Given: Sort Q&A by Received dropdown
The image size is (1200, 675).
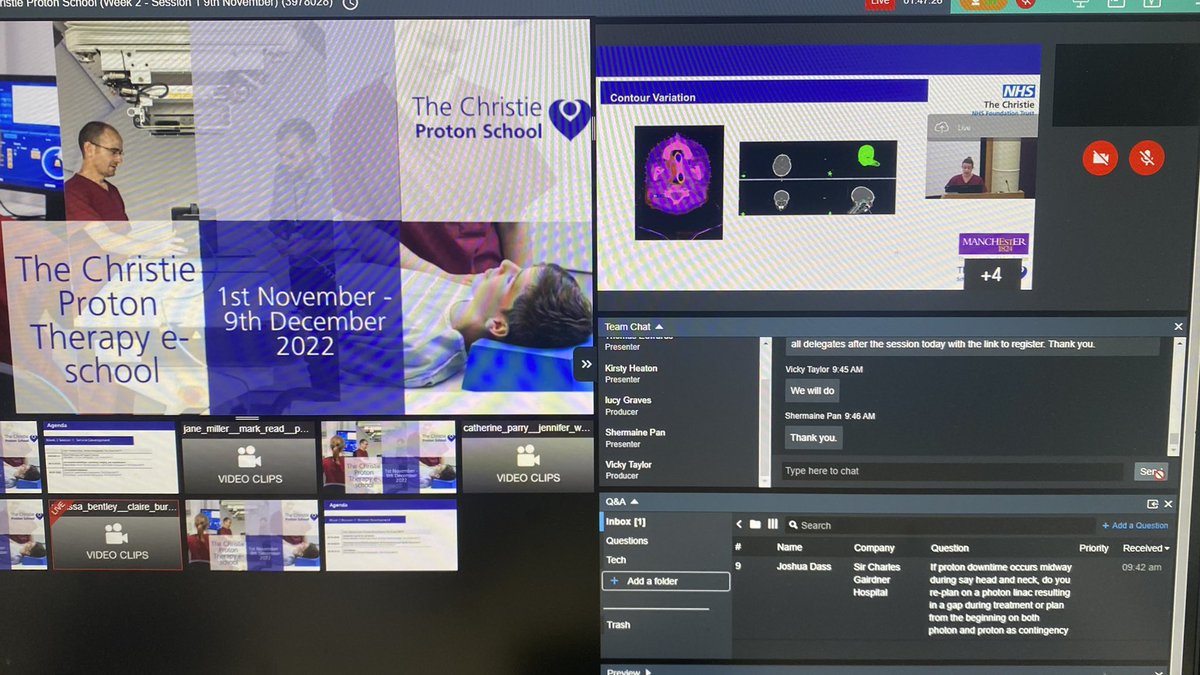Looking at the screenshot, I should (1146, 548).
